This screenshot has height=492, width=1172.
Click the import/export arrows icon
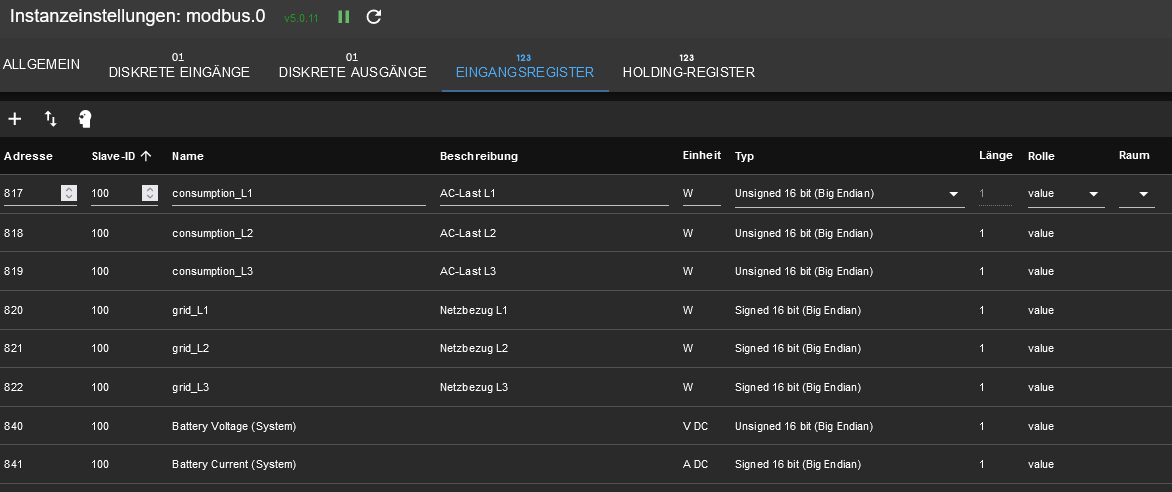[x=51, y=119]
